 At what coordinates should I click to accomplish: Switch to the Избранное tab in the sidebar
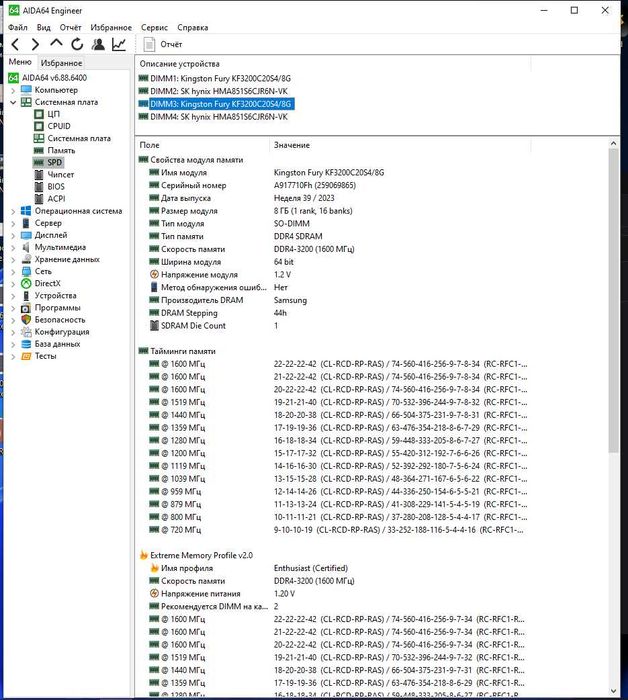point(61,63)
